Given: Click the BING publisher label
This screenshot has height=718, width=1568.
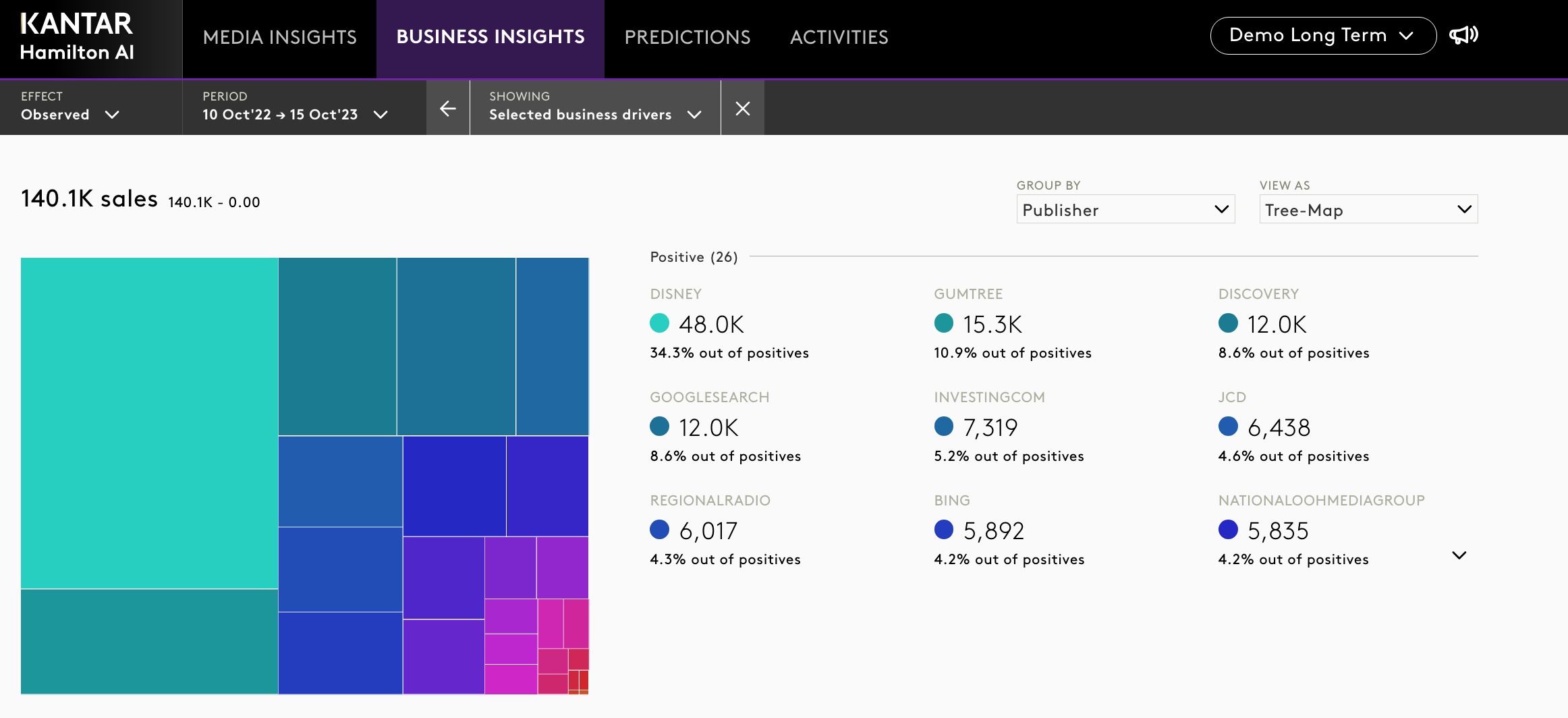Looking at the screenshot, I should pos(952,501).
